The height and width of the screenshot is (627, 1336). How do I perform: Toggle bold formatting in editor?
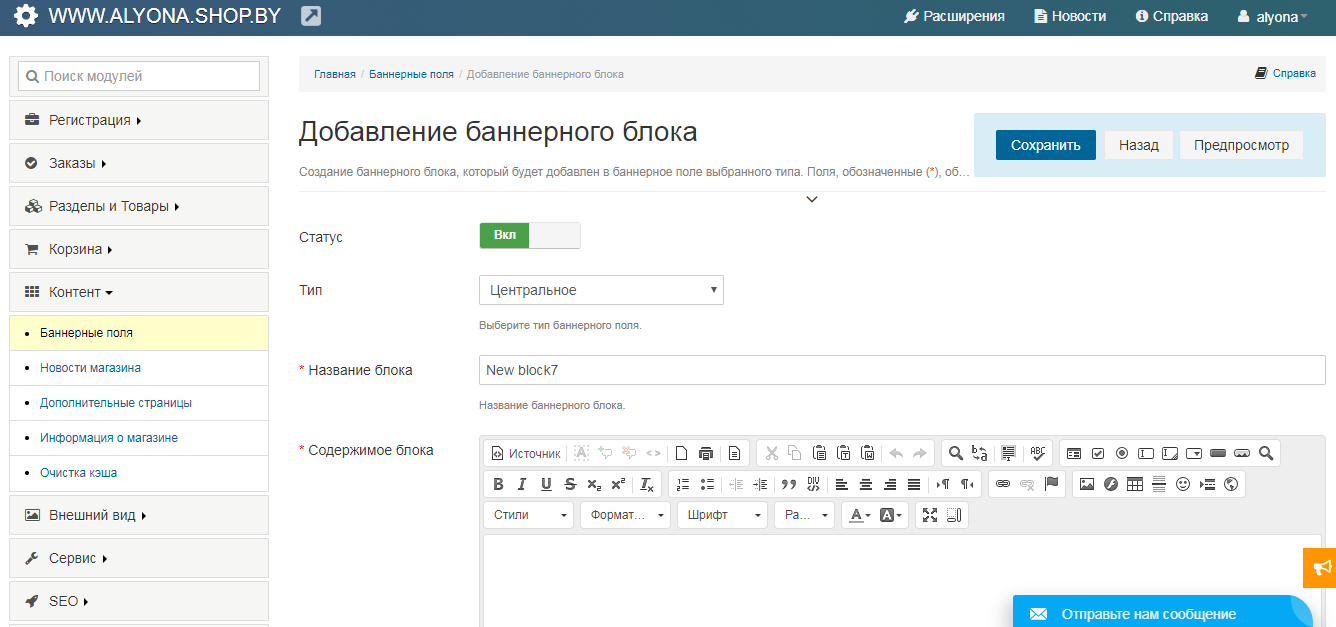(498, 484)
